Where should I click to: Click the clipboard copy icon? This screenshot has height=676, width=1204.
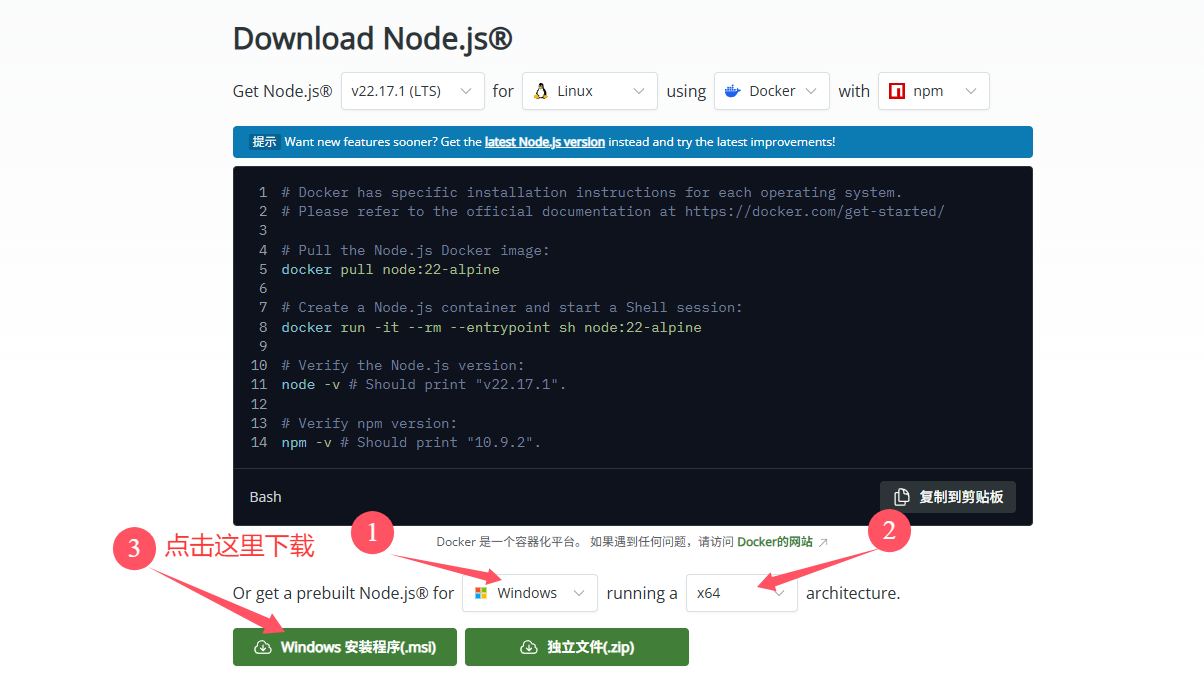coord(902,497)
